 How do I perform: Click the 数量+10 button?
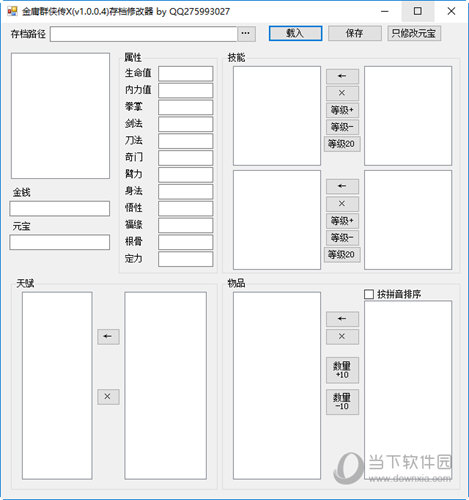pyautogui.click(x=342, y=370)
